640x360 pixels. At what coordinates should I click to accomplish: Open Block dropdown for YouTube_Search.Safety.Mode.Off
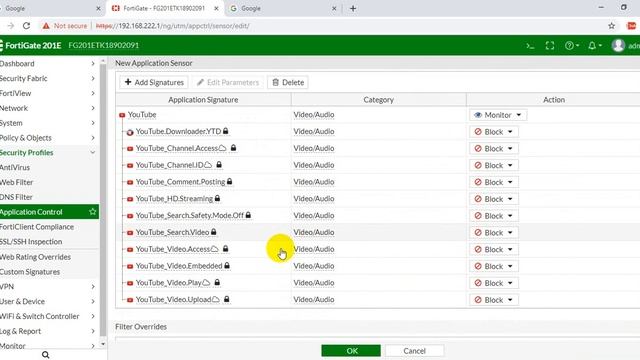(x=493, y=216)
